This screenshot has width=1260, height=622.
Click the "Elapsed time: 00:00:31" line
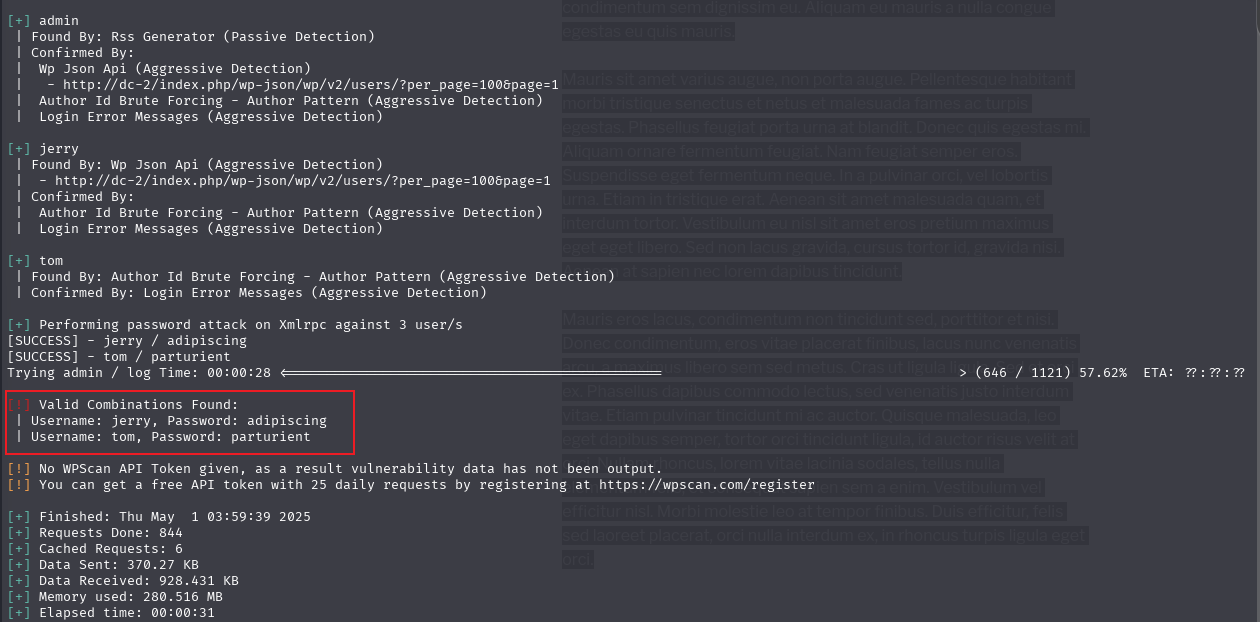tap(111, 613)
